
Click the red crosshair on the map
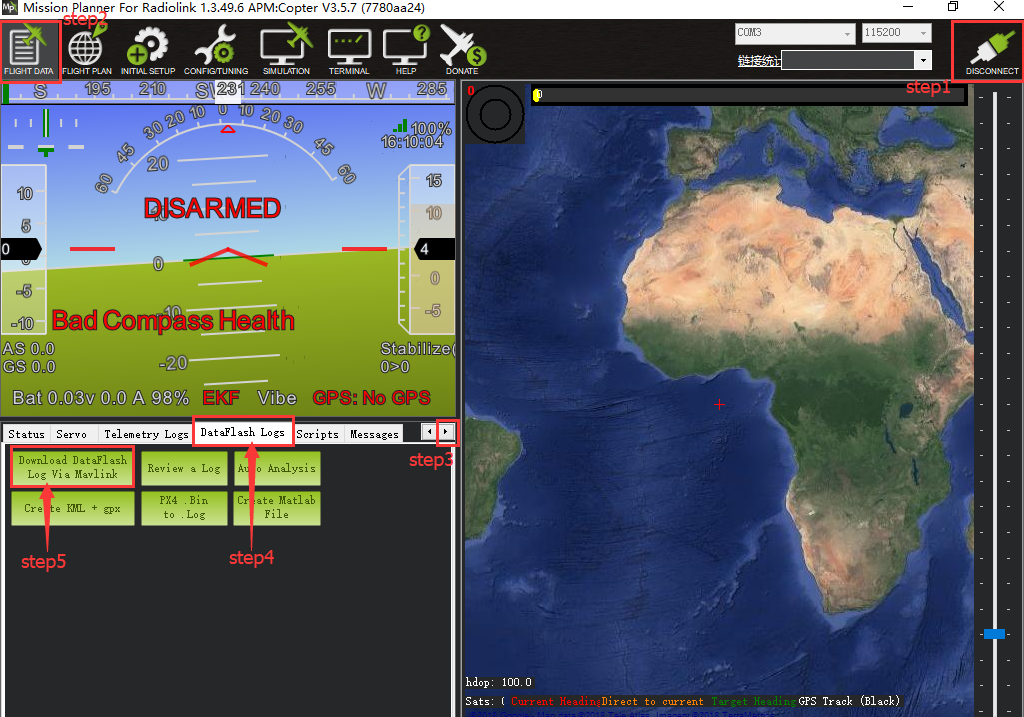point(719,404)
